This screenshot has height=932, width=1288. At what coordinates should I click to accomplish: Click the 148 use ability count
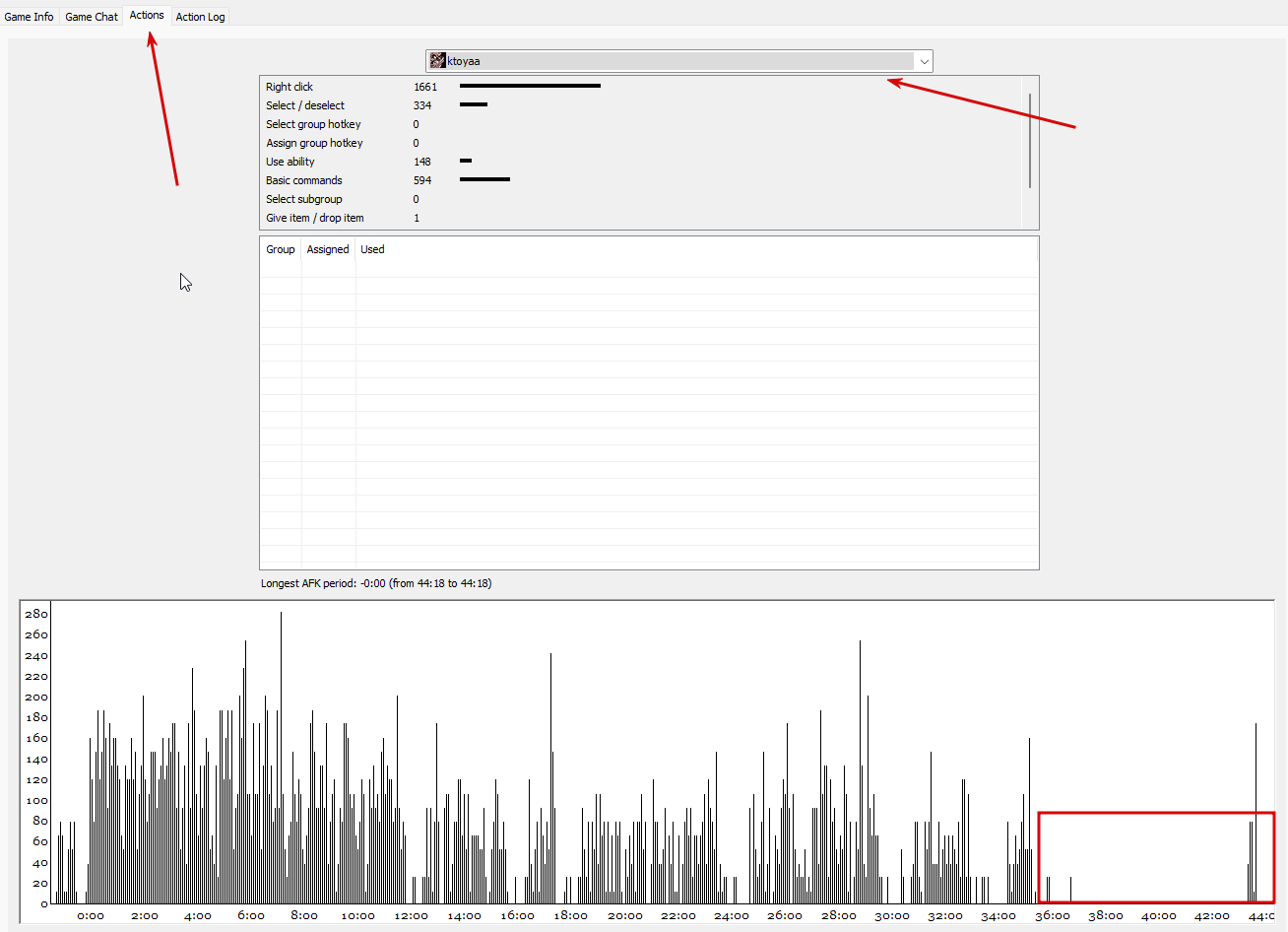tap(422, 162)
